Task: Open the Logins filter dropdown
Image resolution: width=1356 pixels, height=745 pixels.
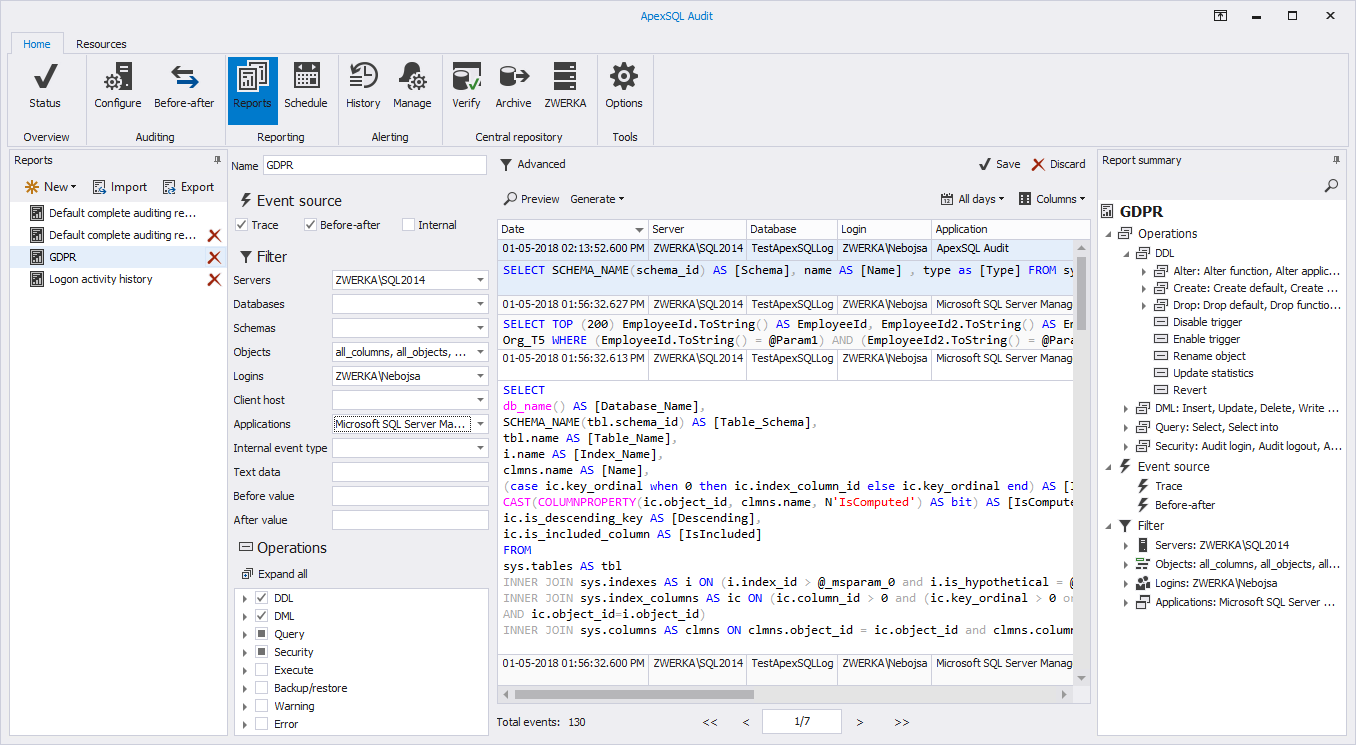Action: [x=480, y=376]
